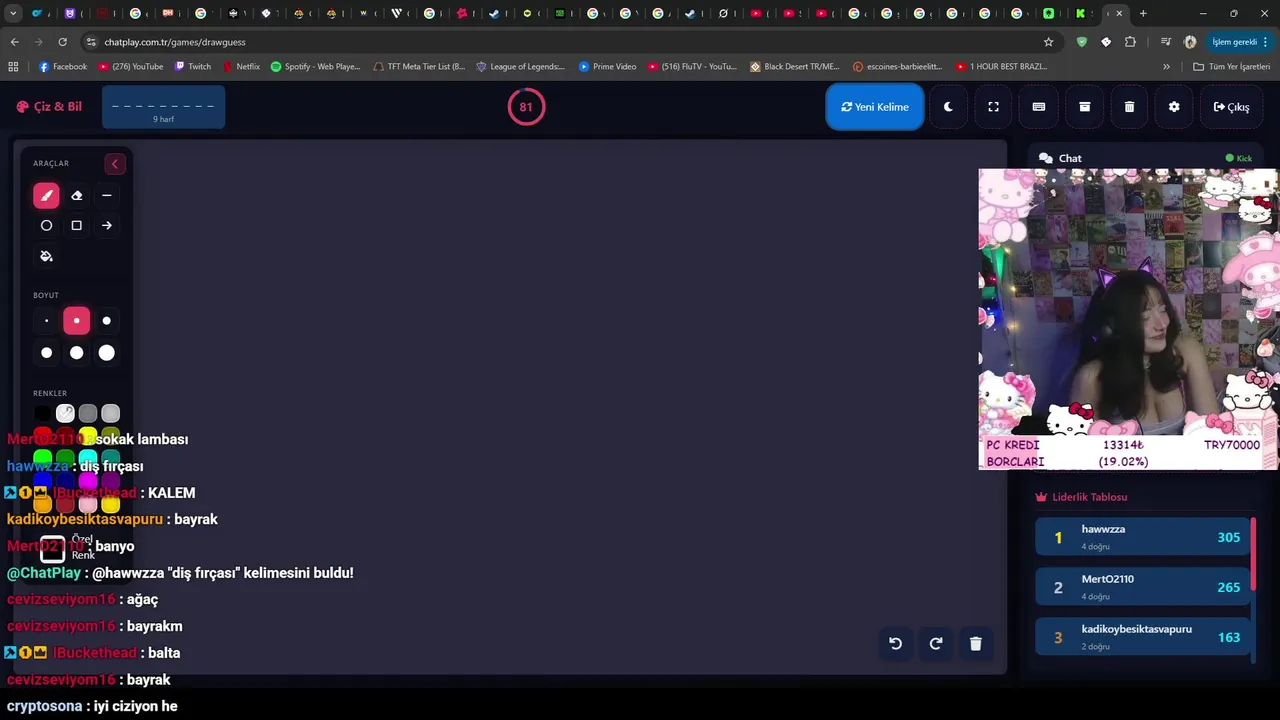This screenshot has width=1280, height=720.
Task: Select kadikoybesiktasvapuru leaderboard row
Action: pos(1142,637)
